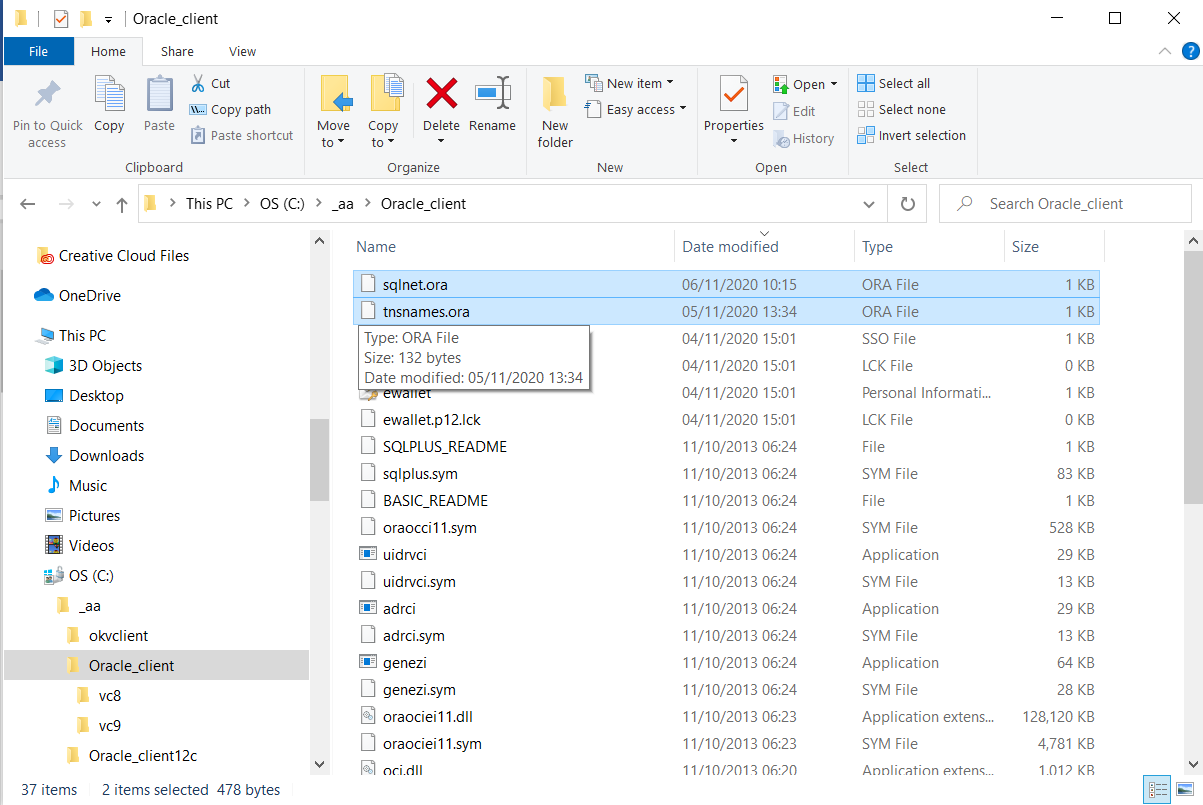Open the Quick Access Toolbar customize dropdown
1203x805 pixels.
click(x=108, y=19)
